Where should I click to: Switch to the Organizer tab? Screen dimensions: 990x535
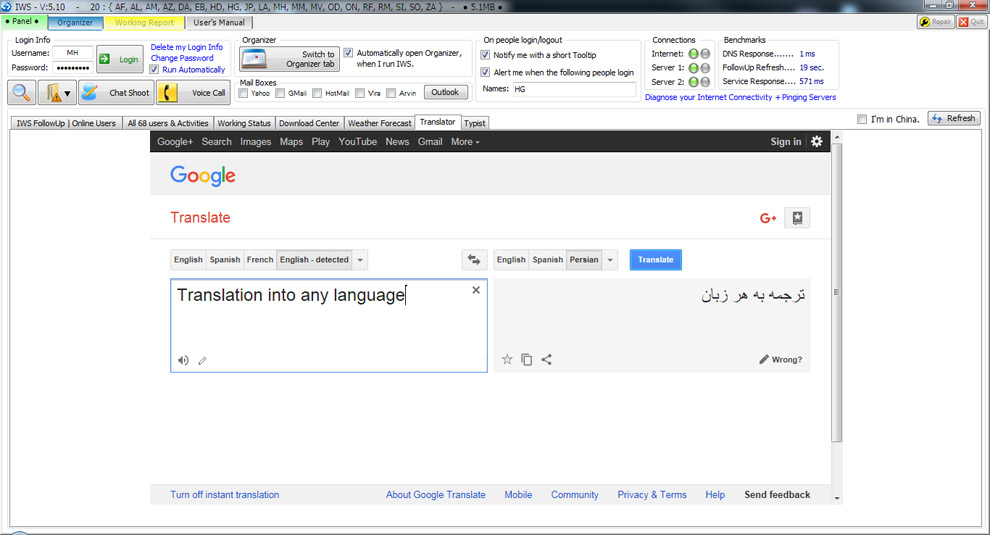coord(75,22)
